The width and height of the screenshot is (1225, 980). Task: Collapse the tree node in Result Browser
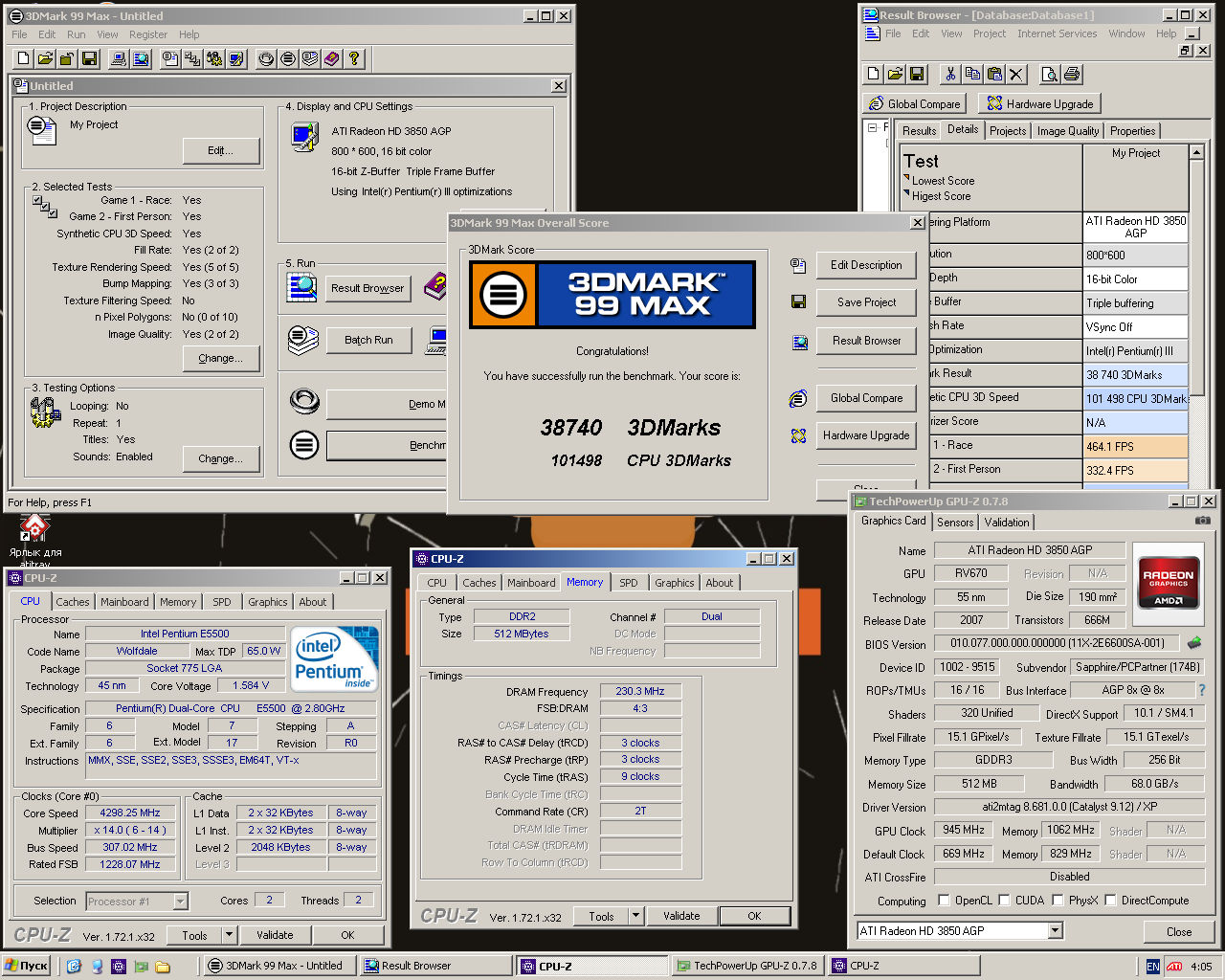pyautogui.click(x=872, y=127)
